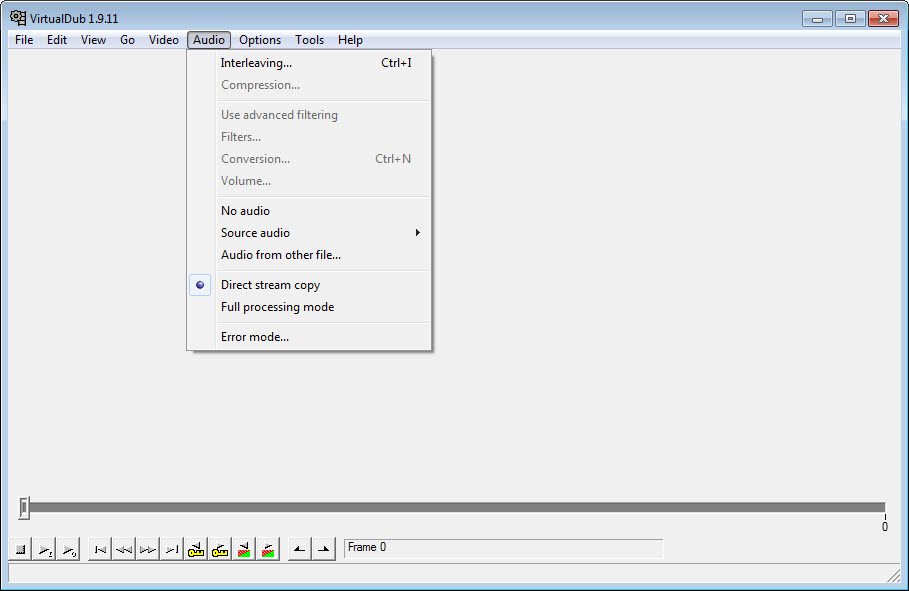The height and width of the screenshot is (591, 909).
Task: Open the File menu
Action: click(x=24, y=40)
